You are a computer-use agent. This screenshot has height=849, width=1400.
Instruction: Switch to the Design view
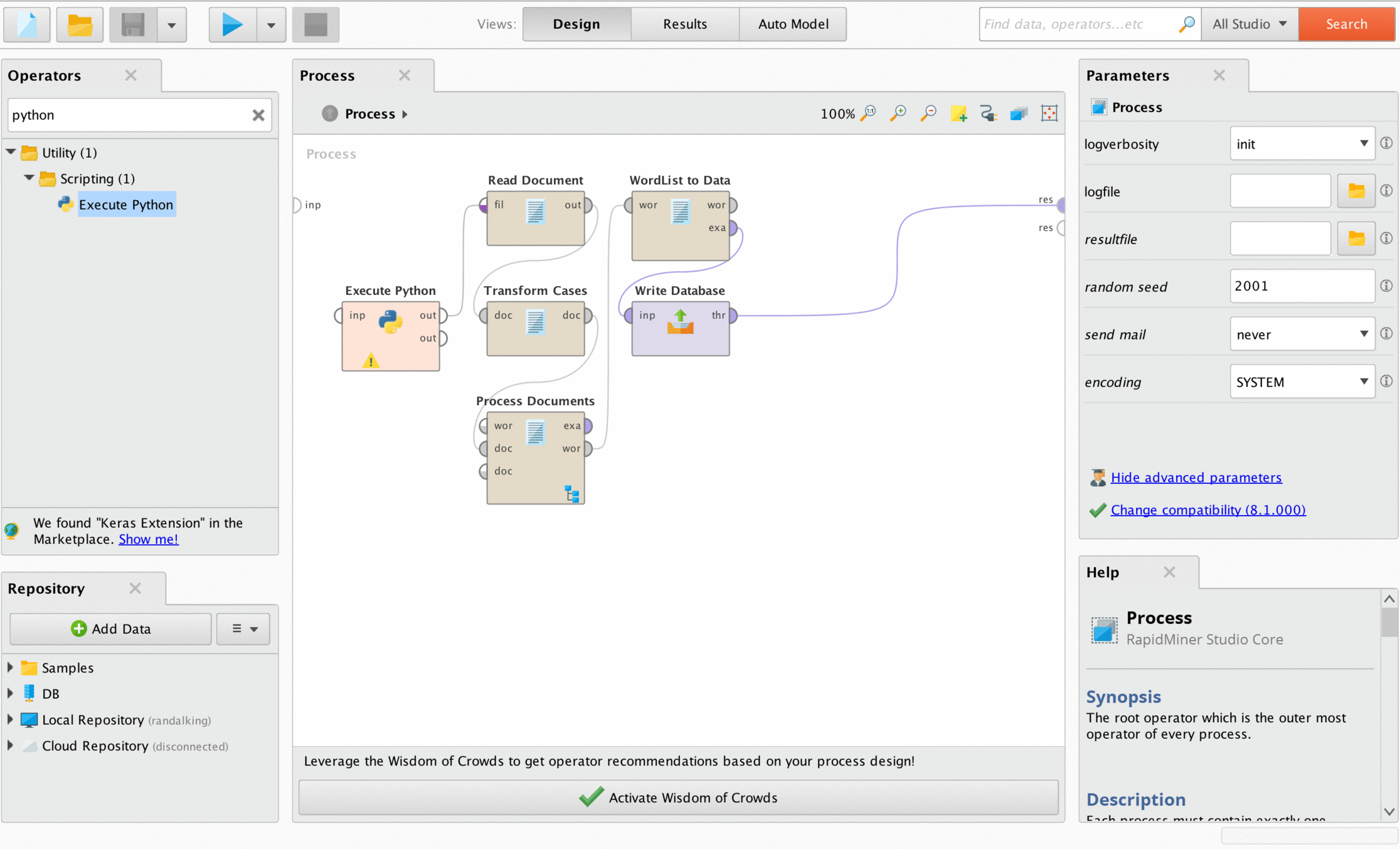[576, 24]
